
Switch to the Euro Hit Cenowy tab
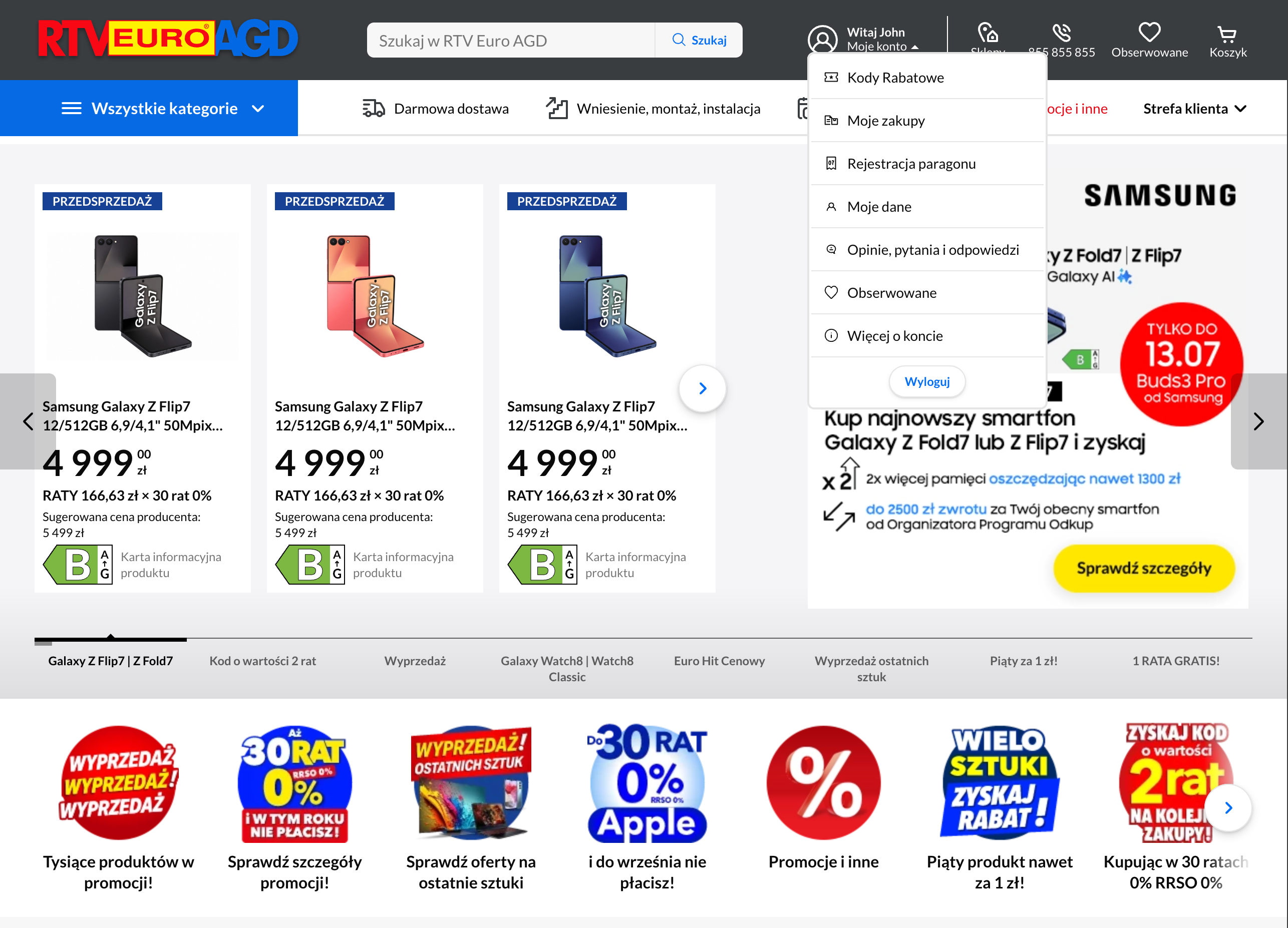(x=719, y=661)
